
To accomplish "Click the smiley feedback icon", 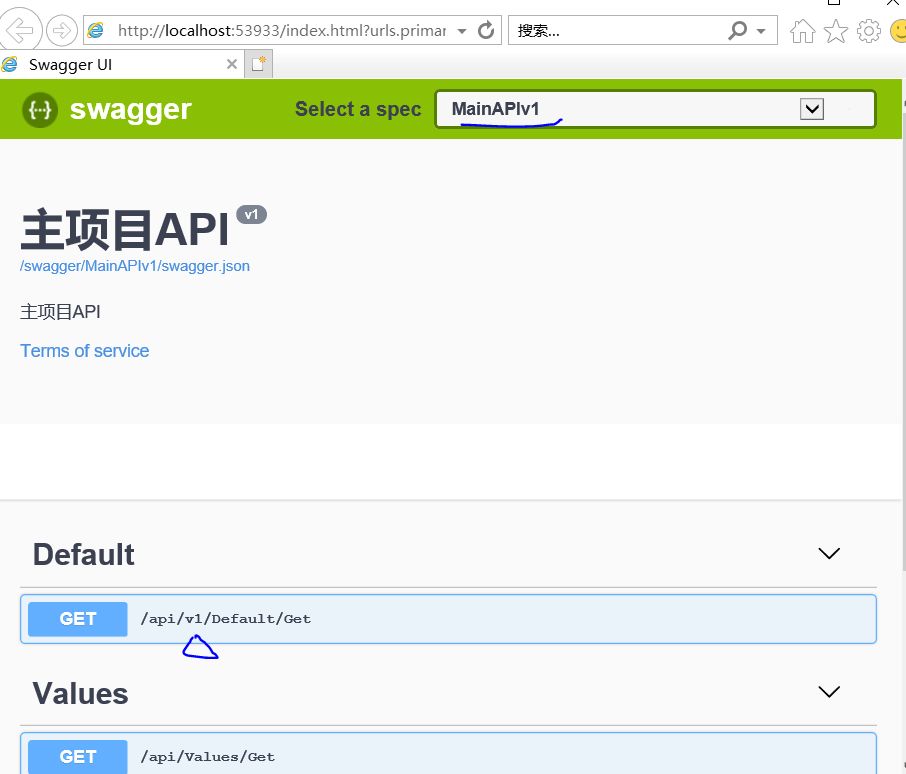I will [x=898, y=31].
